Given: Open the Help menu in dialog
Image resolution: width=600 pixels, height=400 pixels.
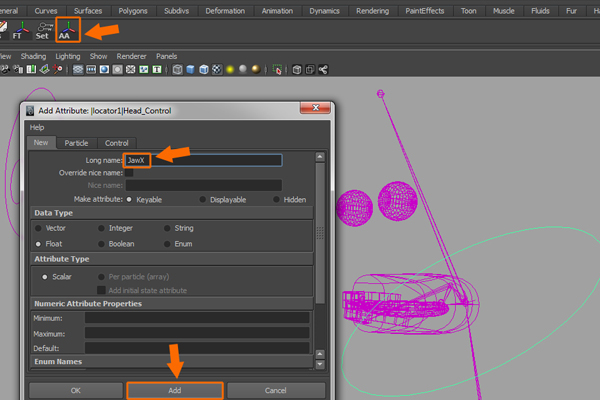Looking at the screenshot, I should click(x=37, y=127).
